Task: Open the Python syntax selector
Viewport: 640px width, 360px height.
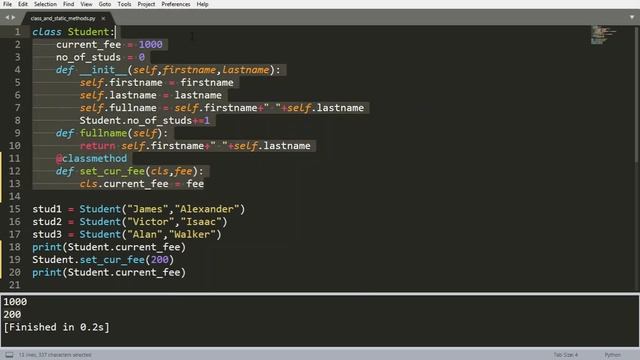Action: tap(612, 355)
